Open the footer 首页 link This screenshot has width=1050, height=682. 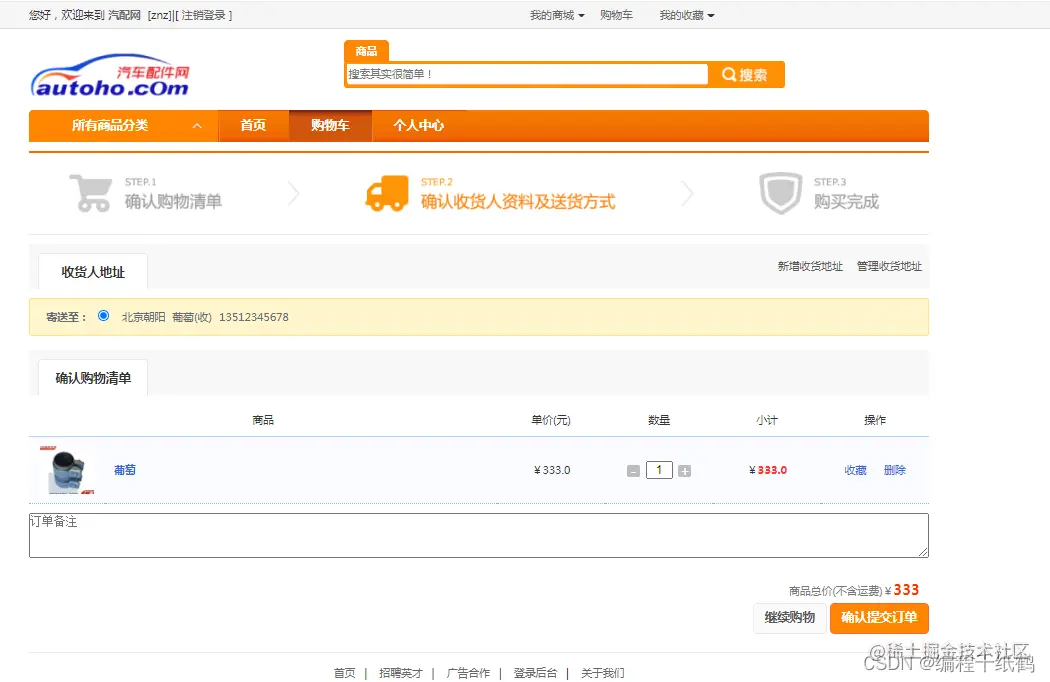point(345,673)
